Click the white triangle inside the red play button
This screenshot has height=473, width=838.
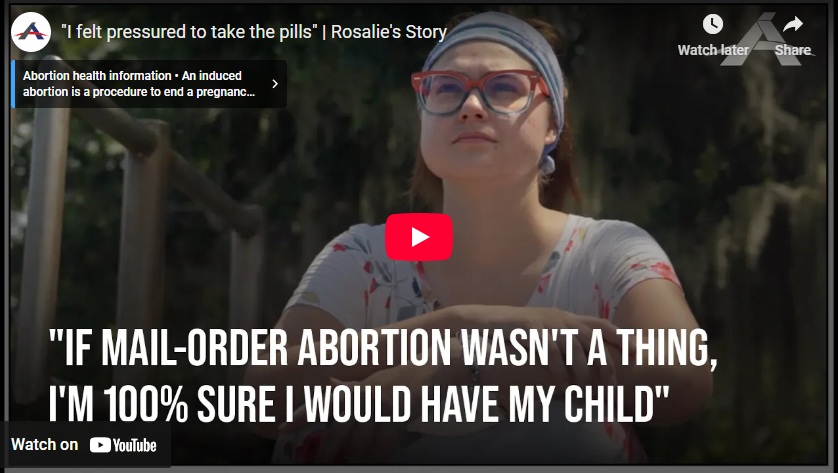click(420, 237)
